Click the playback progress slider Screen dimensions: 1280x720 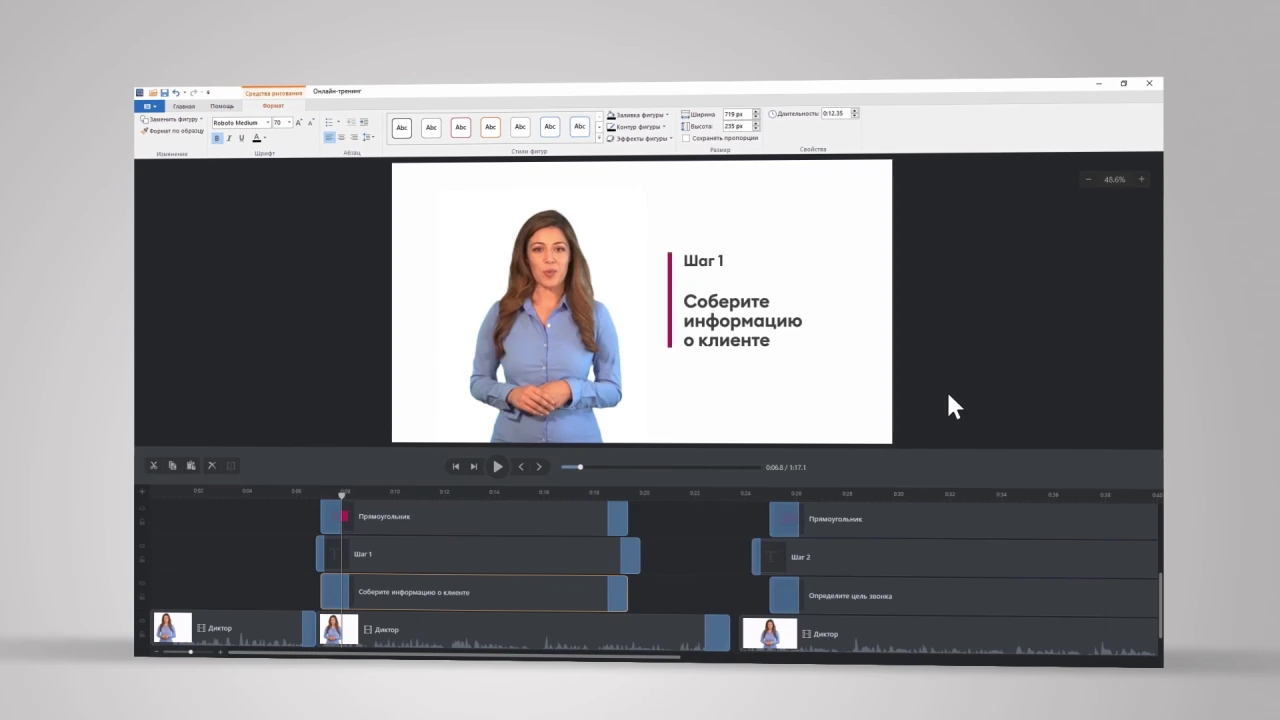click(x=660, y=467)
